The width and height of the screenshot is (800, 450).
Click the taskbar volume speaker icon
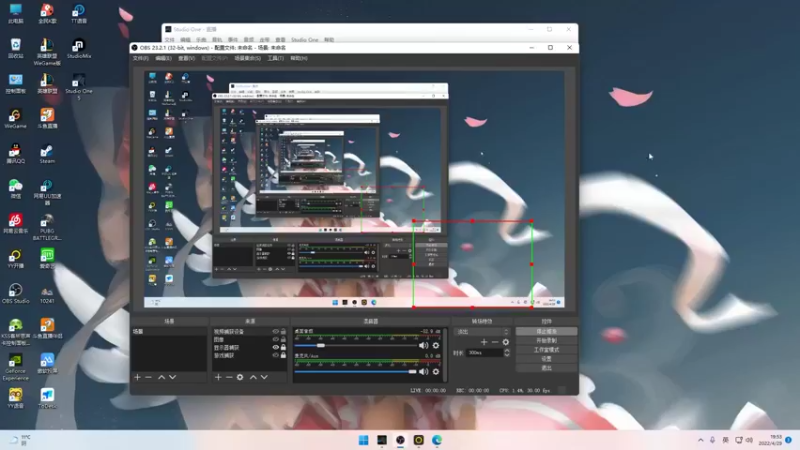tap(749, 440)
